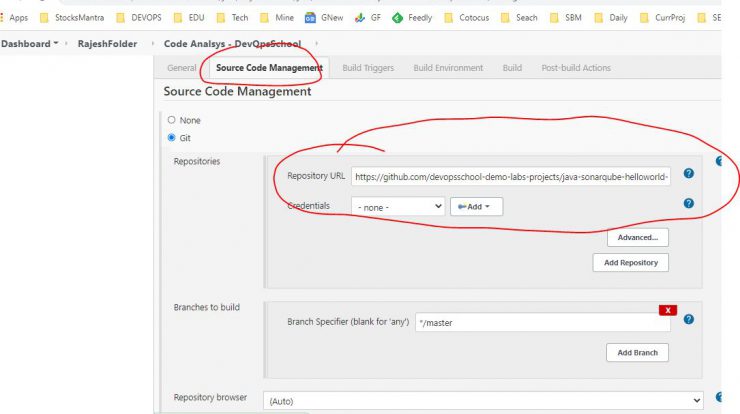Open Code Analsys - DevOpsSchool breadcrumb
740x414 pixels.
232,44
